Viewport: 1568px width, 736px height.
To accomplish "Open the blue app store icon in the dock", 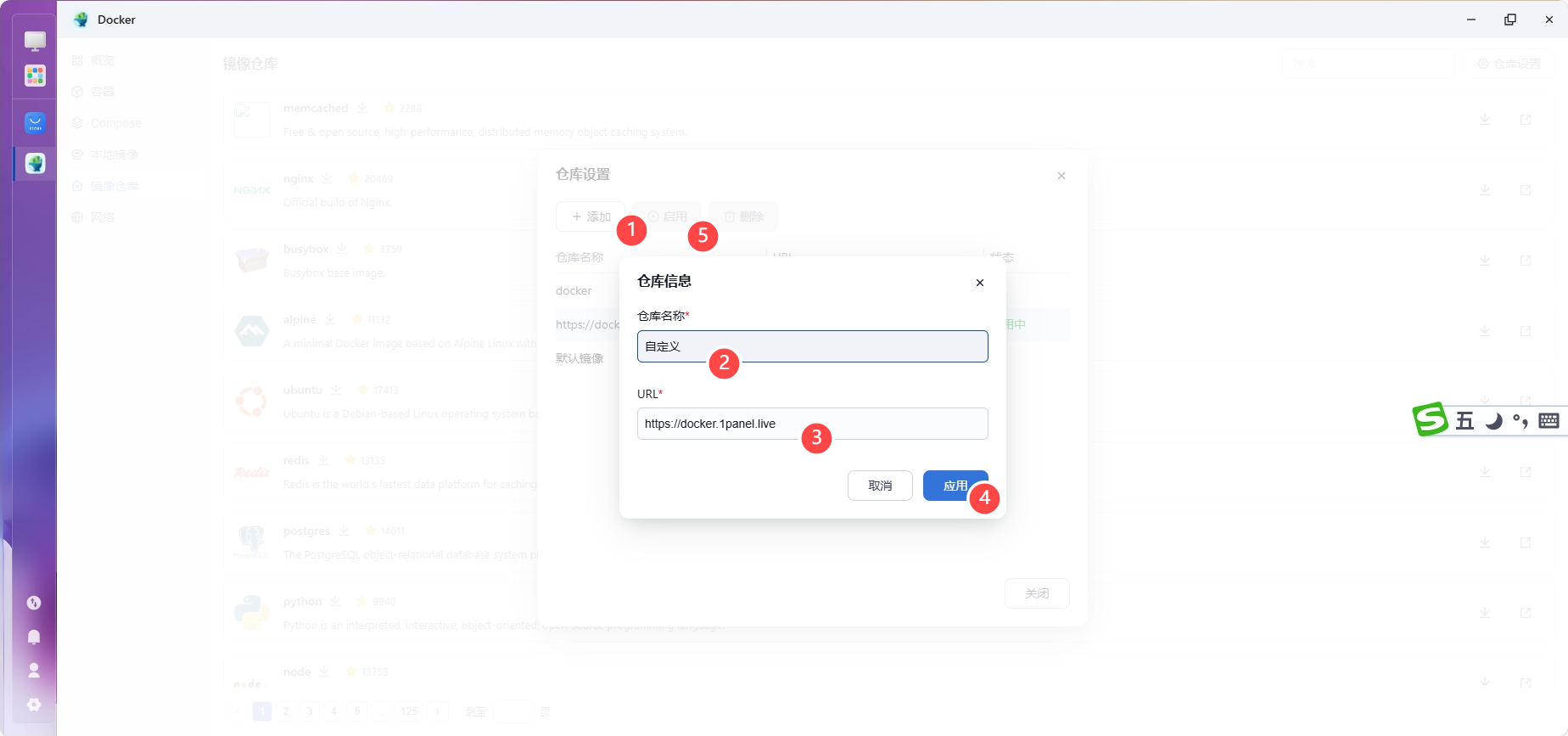I will coord(35,123).
